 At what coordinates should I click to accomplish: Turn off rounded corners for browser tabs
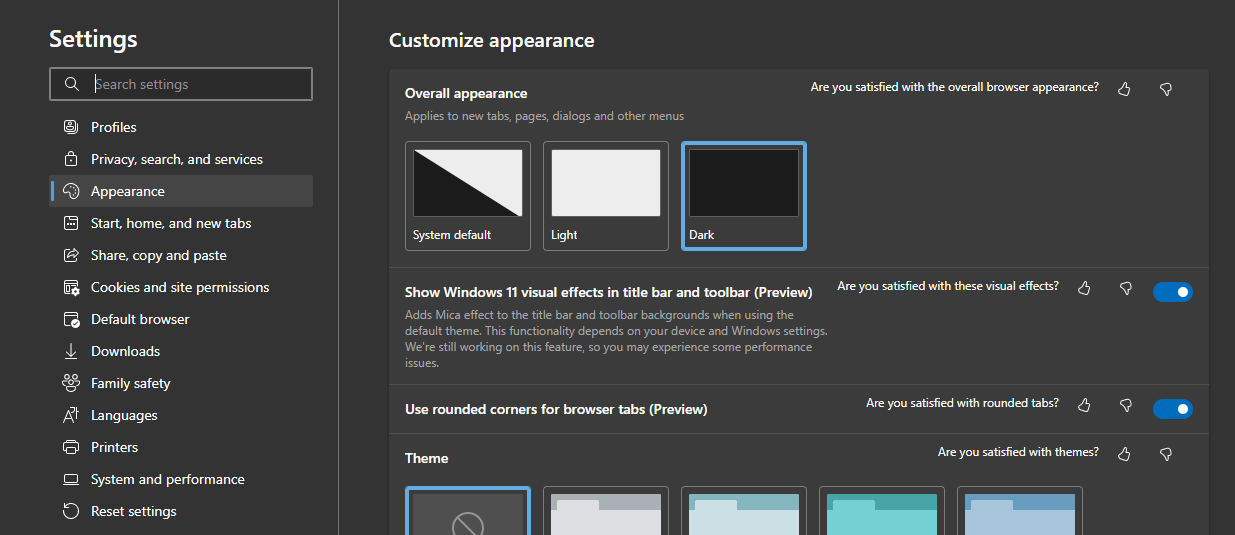click(x=1173, y=409)
